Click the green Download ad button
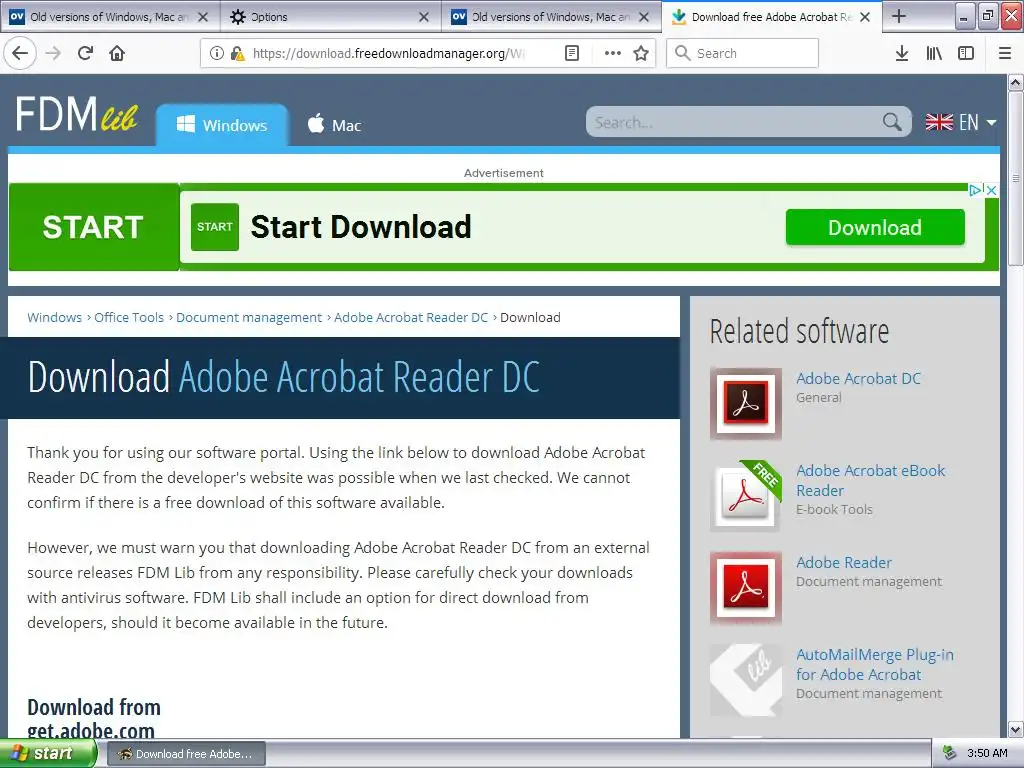Screen dimensions: 1024x768 click(x=875, y=227)
